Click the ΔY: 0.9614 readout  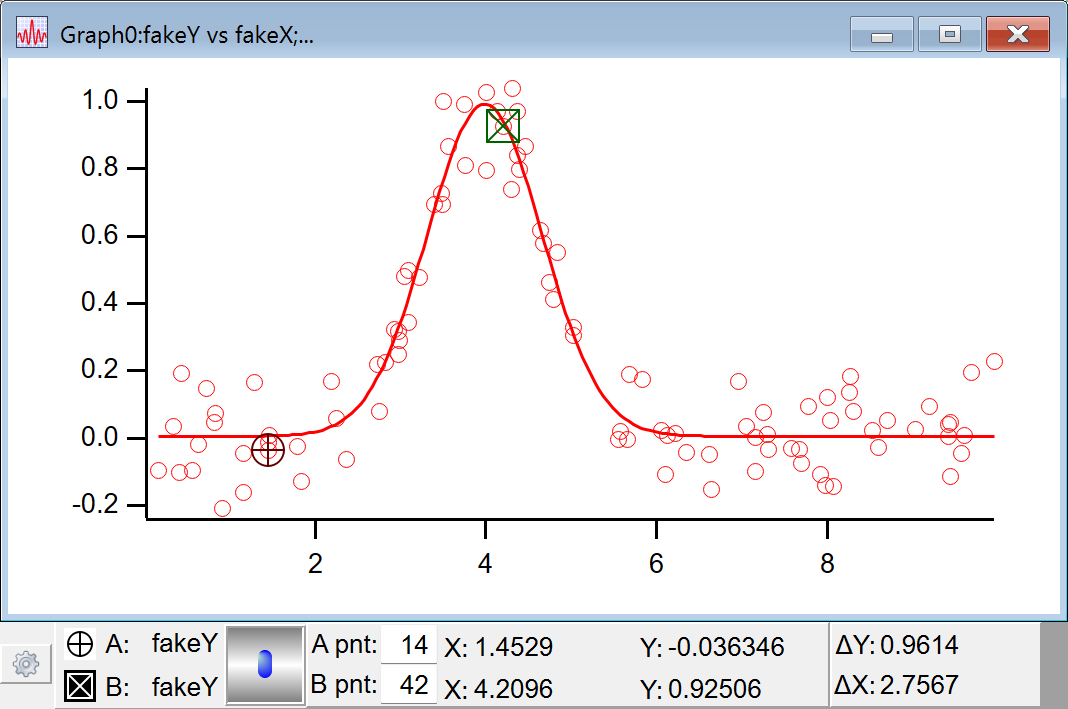click(896, 646)
